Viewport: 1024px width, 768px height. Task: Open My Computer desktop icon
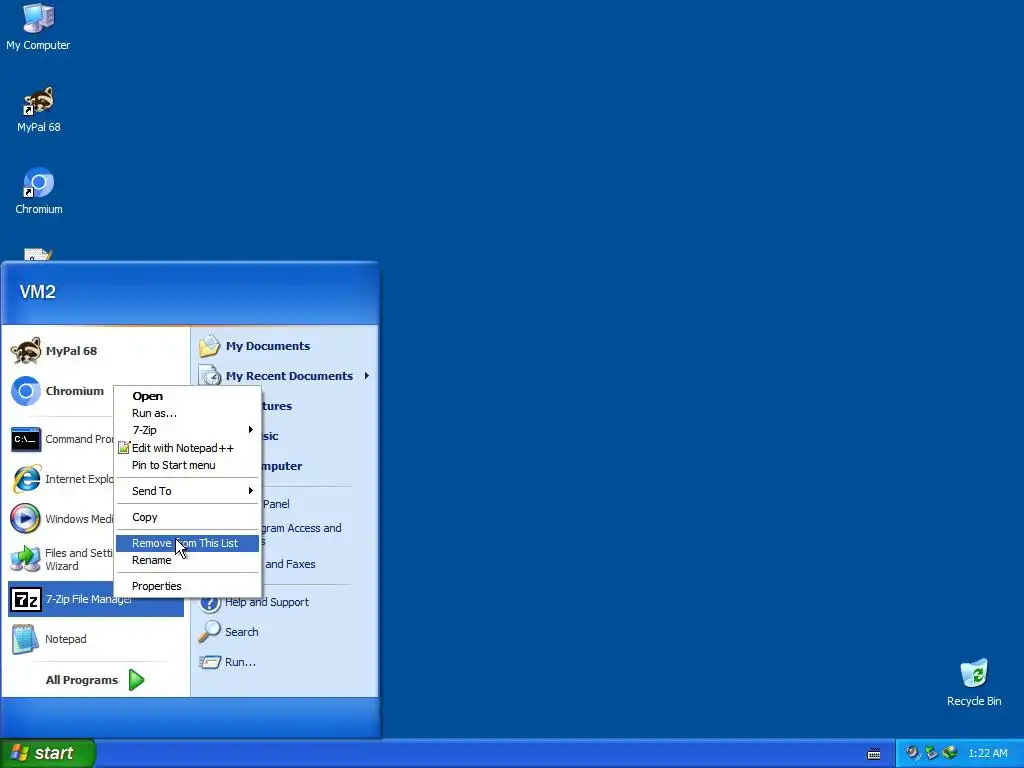tap(38, 27)
